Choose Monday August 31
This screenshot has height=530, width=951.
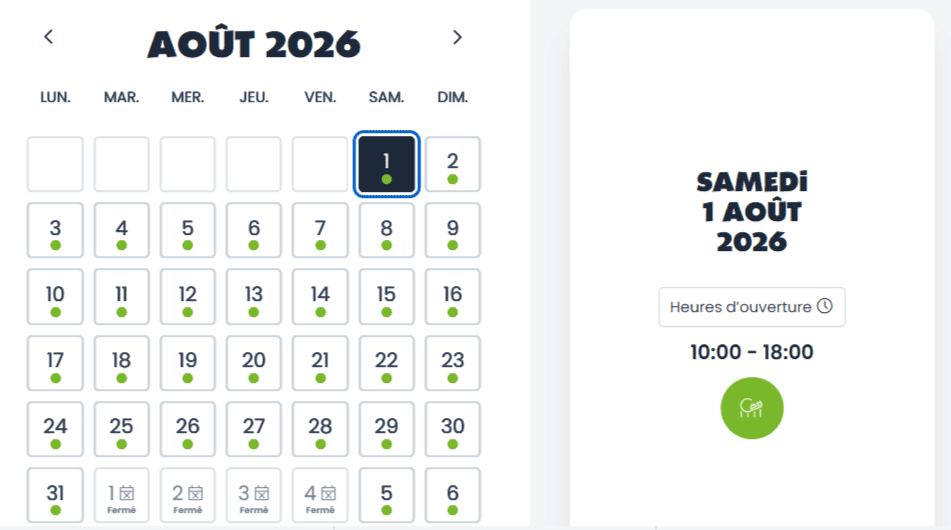tap(55, 495)
